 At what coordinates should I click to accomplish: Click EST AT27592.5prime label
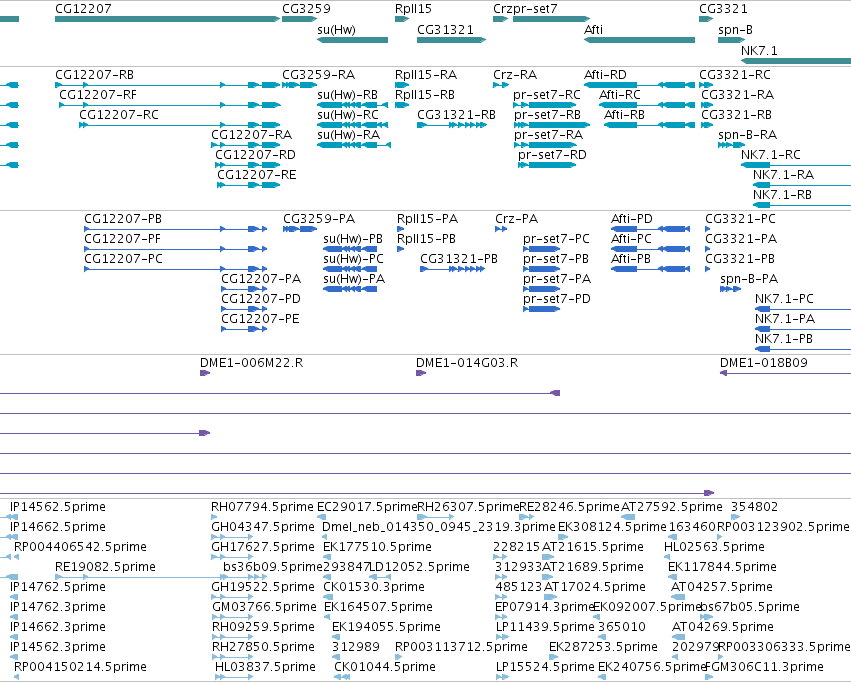click(672, 507)
